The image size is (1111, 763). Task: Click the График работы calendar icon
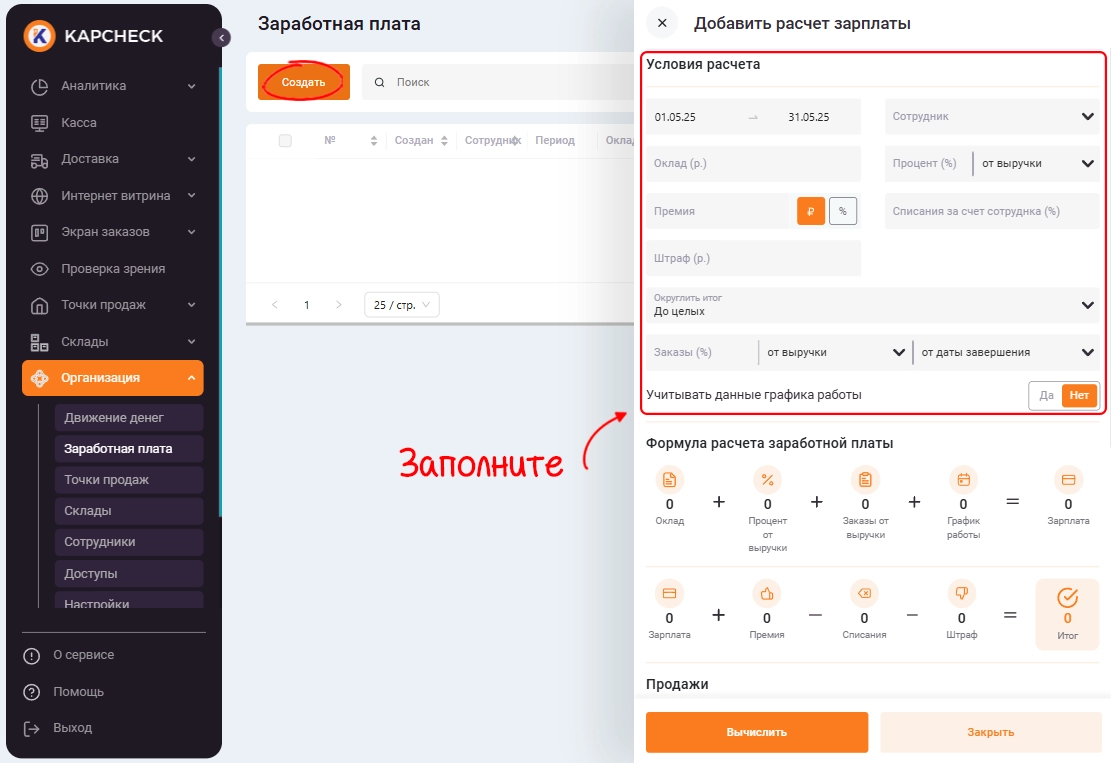tap(963, 480)
